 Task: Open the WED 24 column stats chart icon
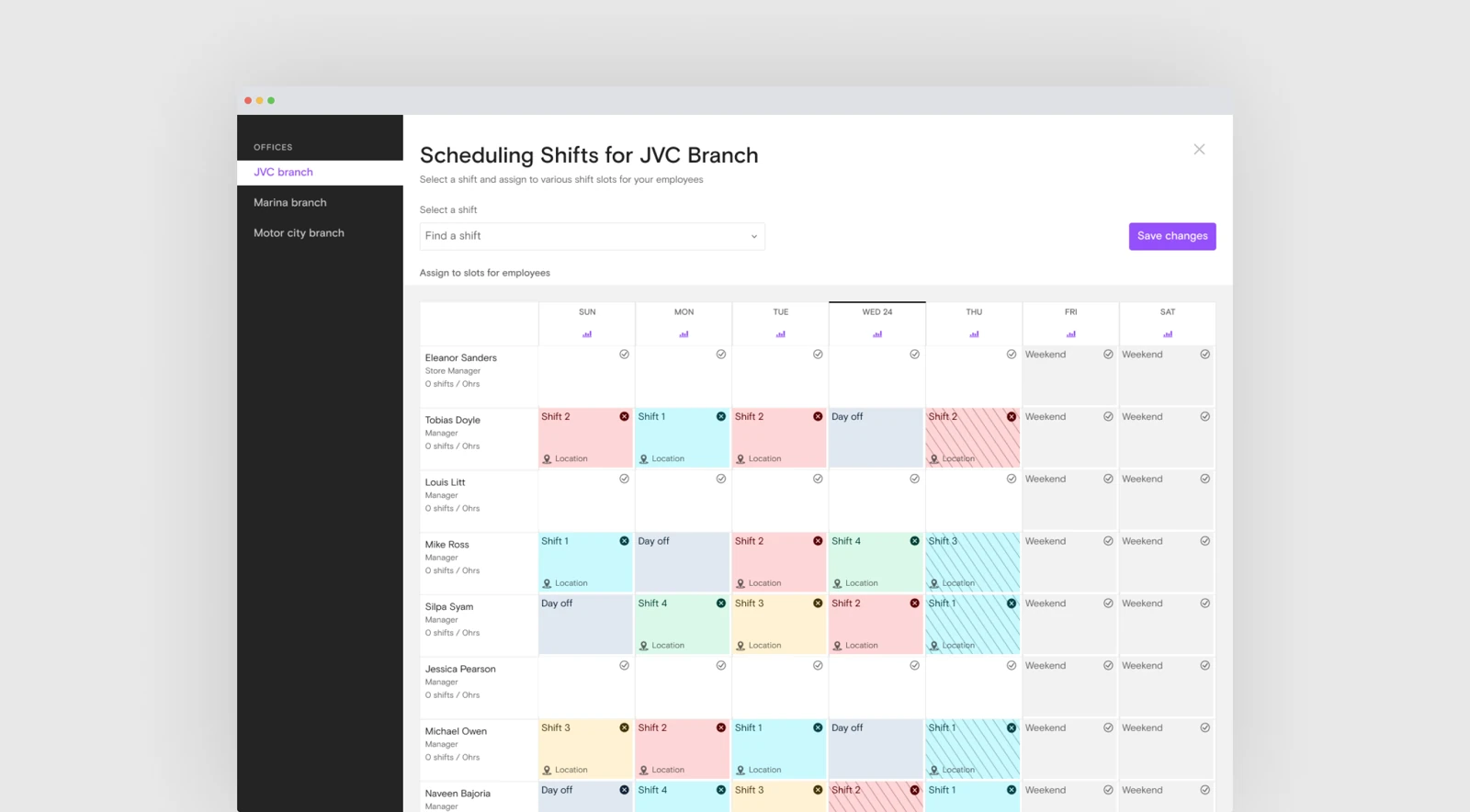877,334
